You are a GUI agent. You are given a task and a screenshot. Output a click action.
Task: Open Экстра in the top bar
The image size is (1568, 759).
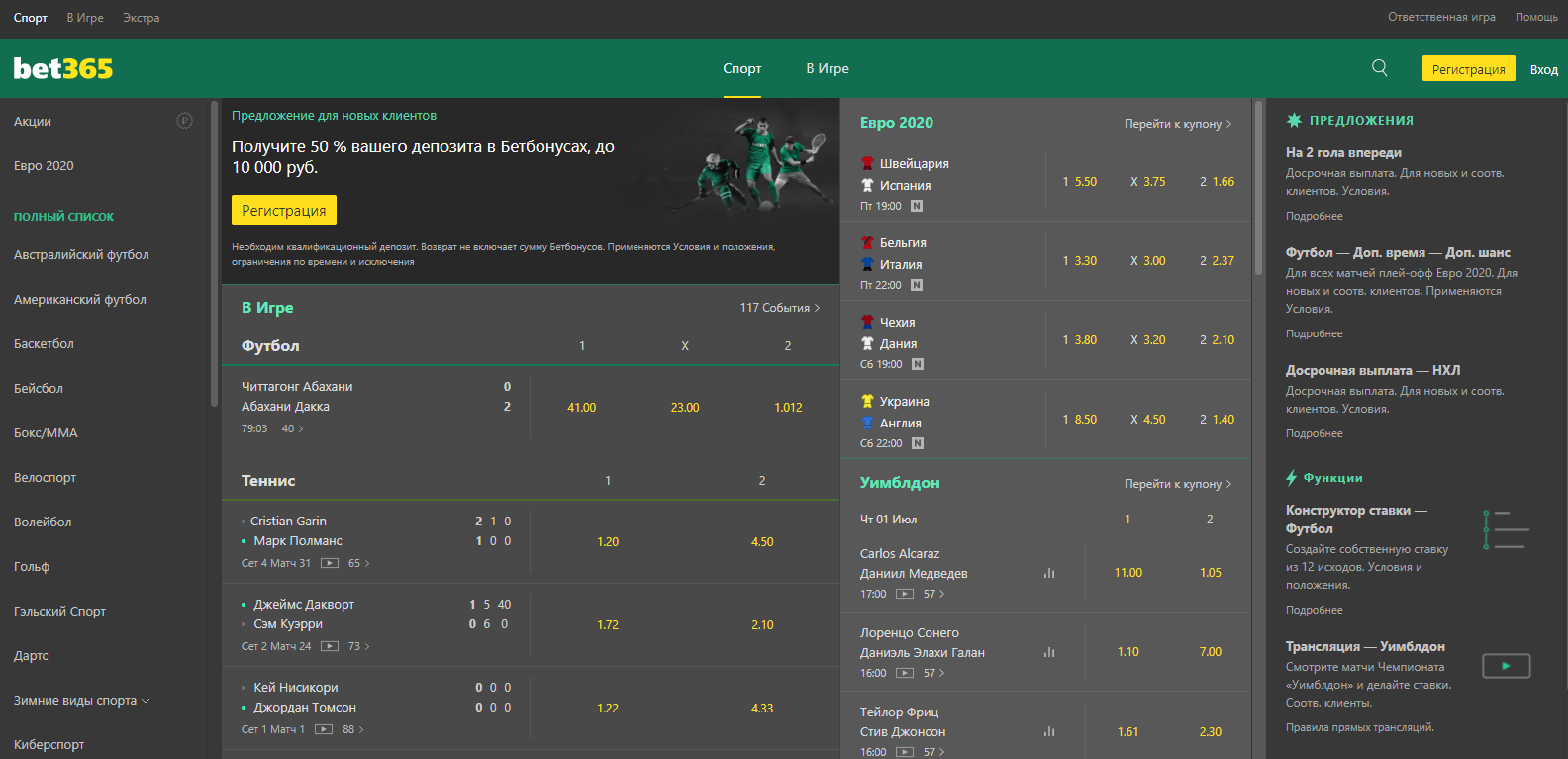coord(142,18)
